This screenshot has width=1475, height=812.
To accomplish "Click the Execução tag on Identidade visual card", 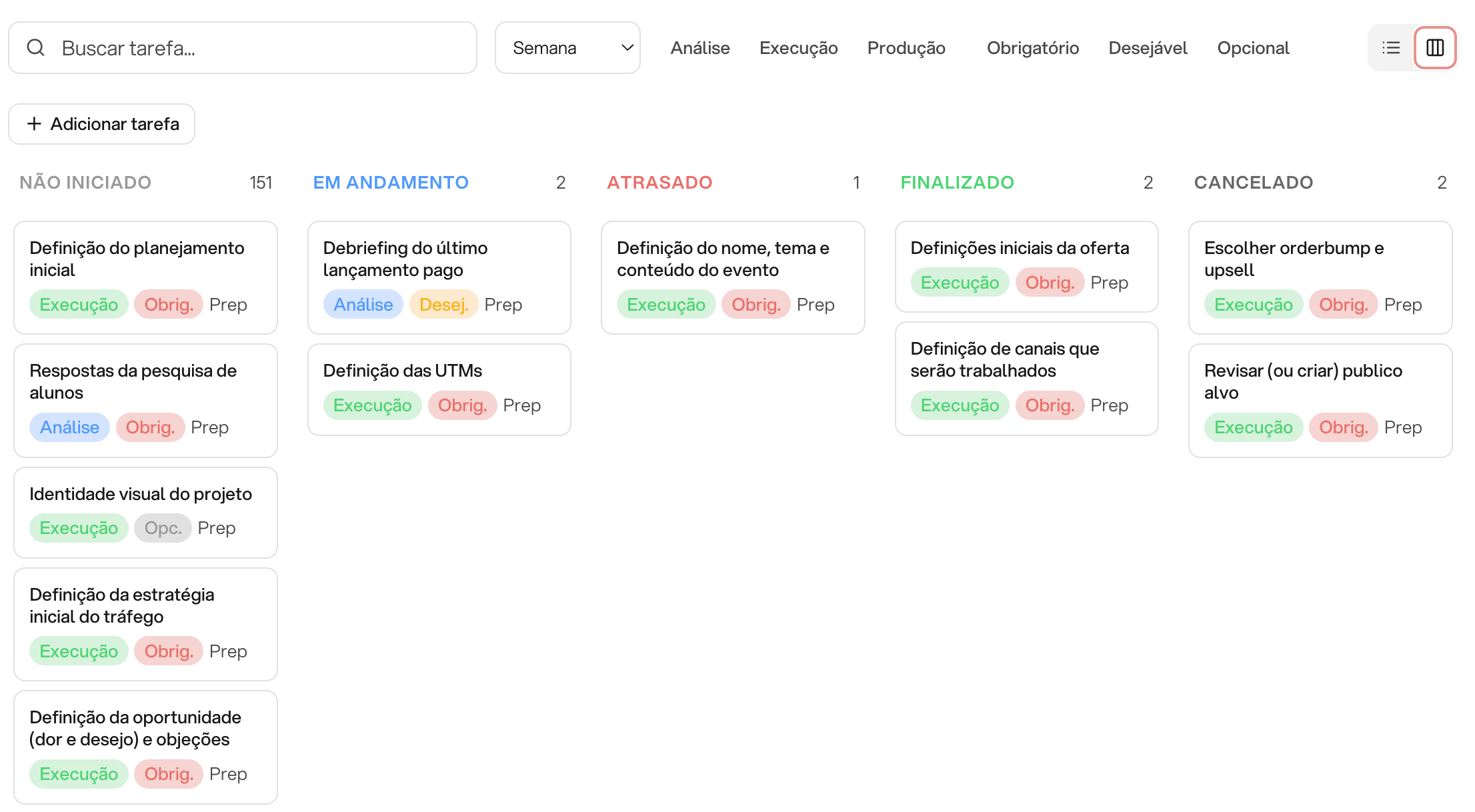I will point(79,527).
